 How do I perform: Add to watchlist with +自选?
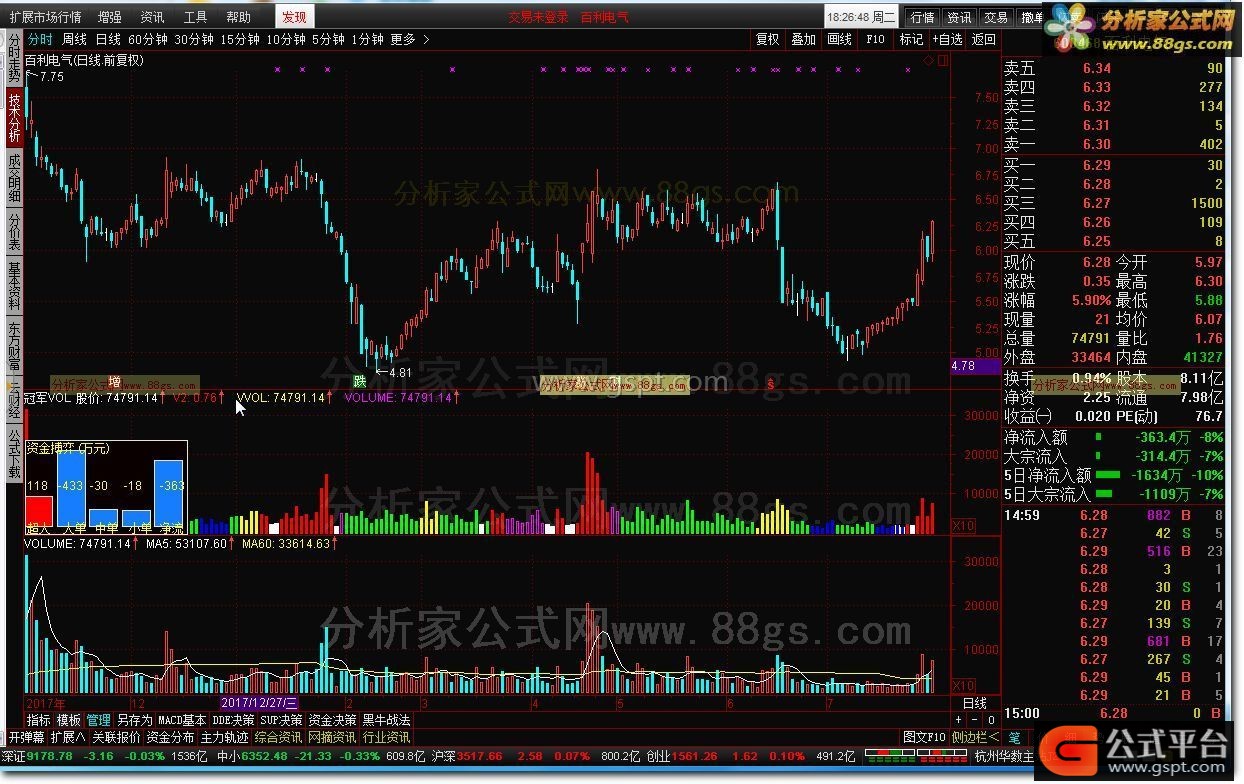coord(947,39)
